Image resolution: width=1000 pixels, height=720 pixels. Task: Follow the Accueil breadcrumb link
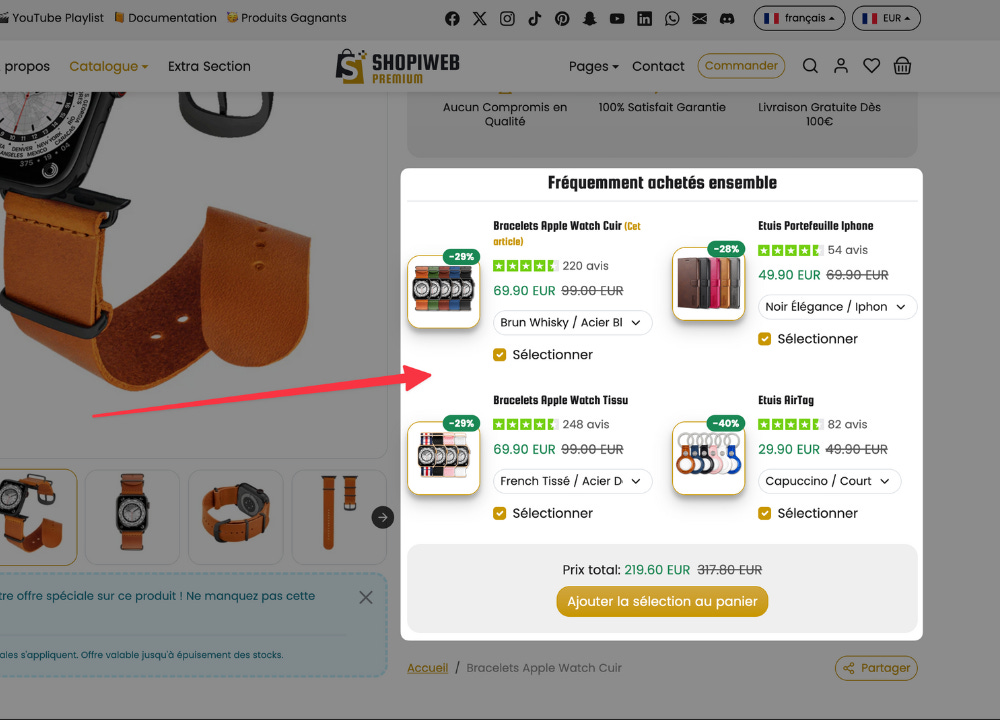[427, 668]
